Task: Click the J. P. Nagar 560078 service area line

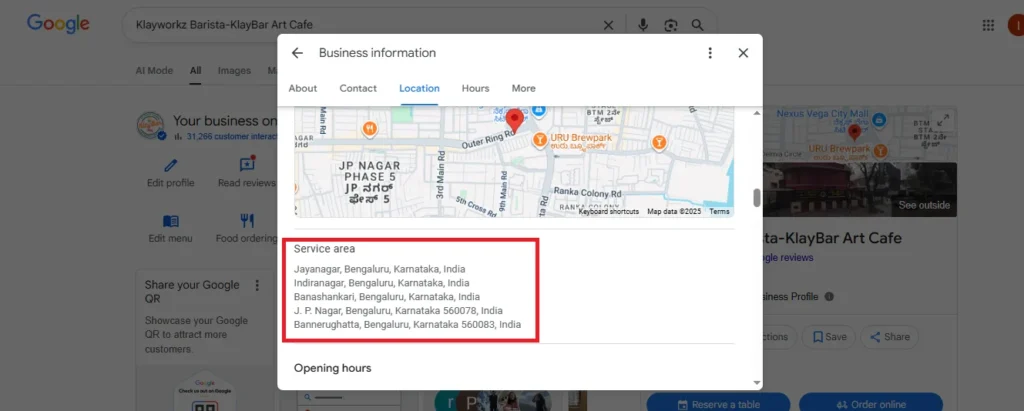Action: pyautogui.click(x=398, y=310)
